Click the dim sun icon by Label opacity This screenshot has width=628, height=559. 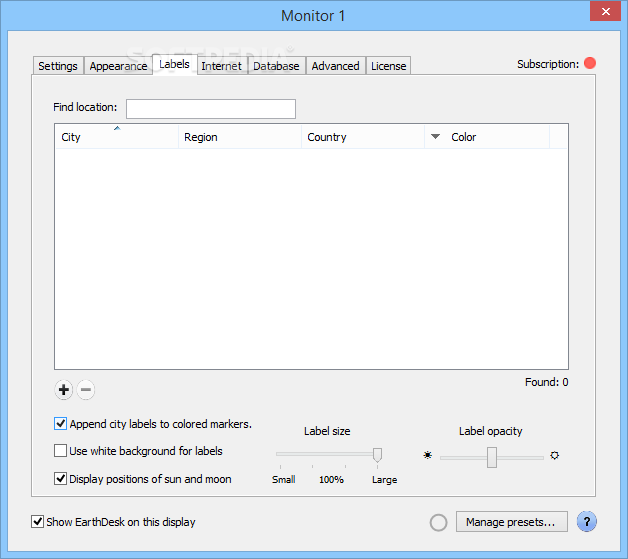(x=428, y=455)
